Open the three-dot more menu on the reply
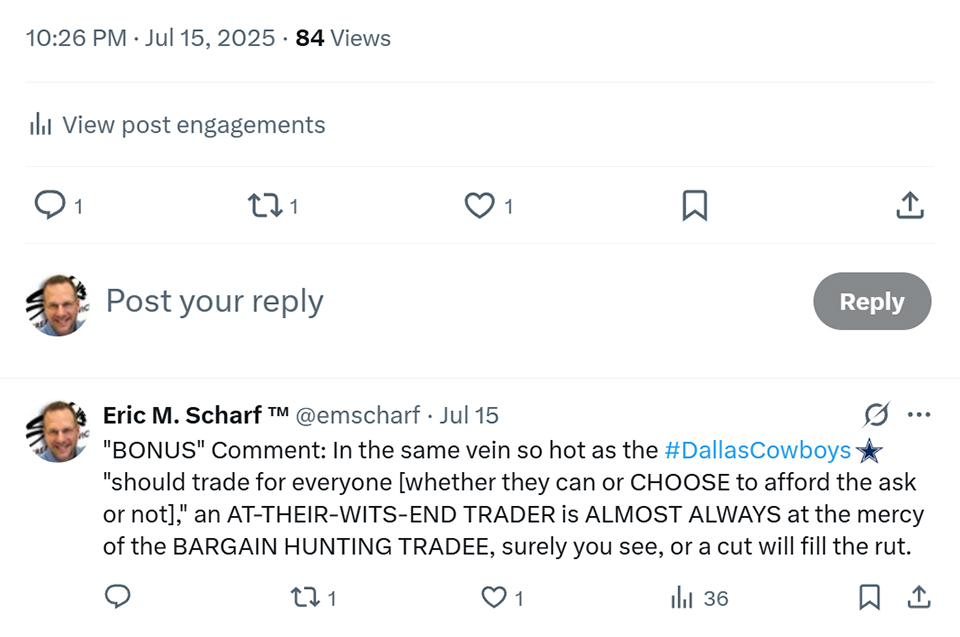The image size is (960, 637). click(x=919, y=415)
